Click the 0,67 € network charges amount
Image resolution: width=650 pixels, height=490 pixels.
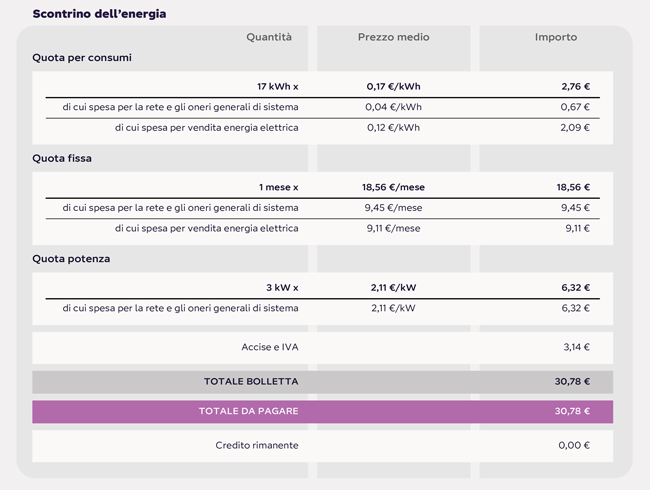tap(575, 107)
